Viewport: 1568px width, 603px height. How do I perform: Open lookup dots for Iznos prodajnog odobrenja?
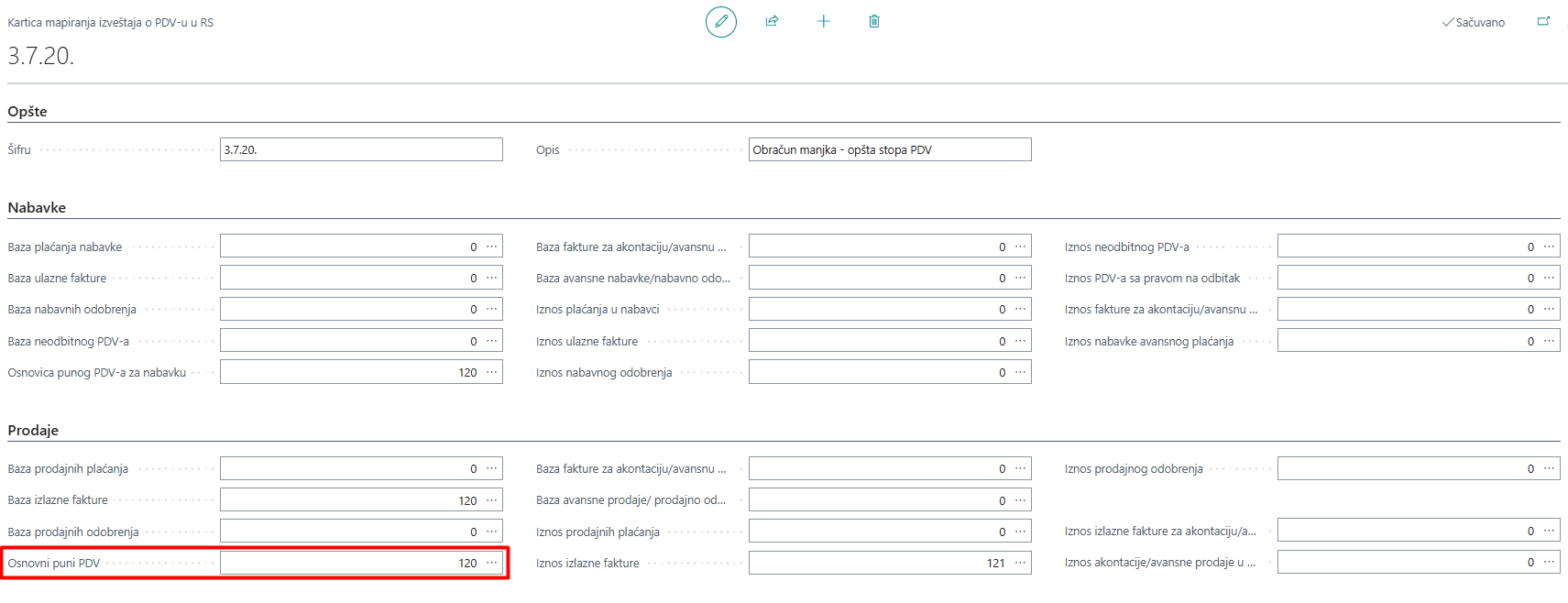(1549, 468)
